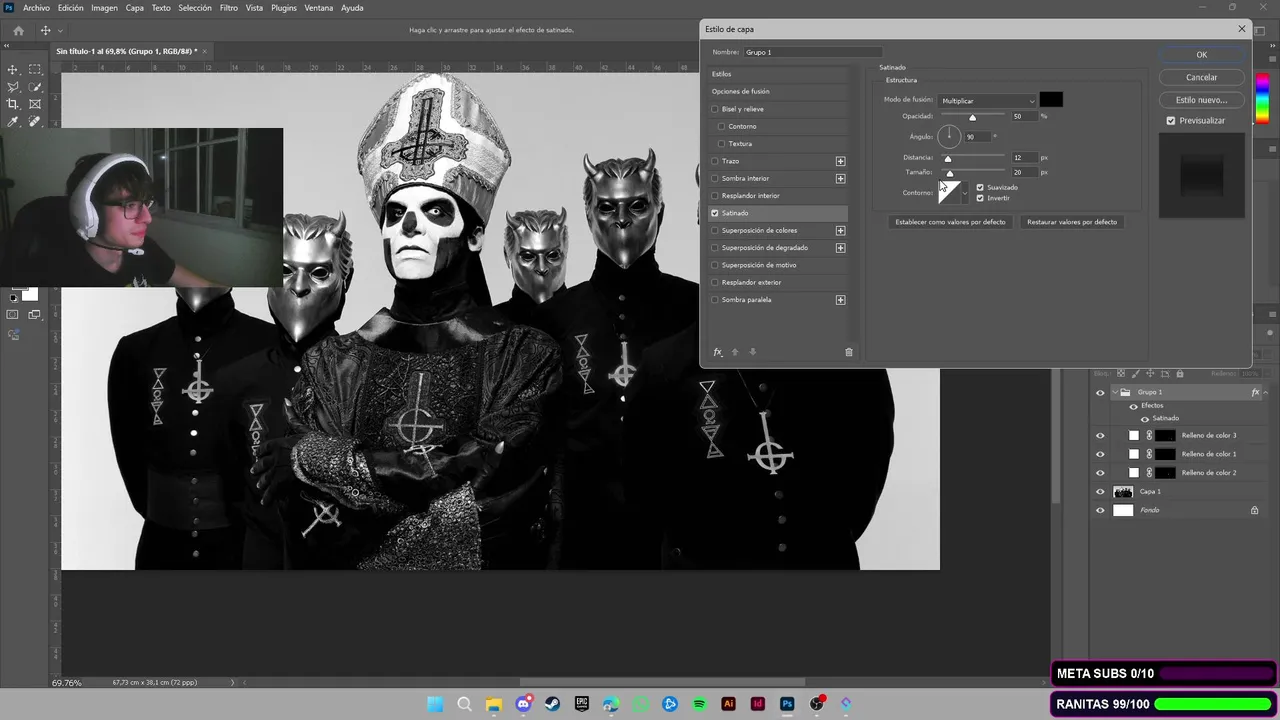Viewport: 1280px width, 720px height.
Task: Select the Eyedropper tool
Action: tap(13, 121)
